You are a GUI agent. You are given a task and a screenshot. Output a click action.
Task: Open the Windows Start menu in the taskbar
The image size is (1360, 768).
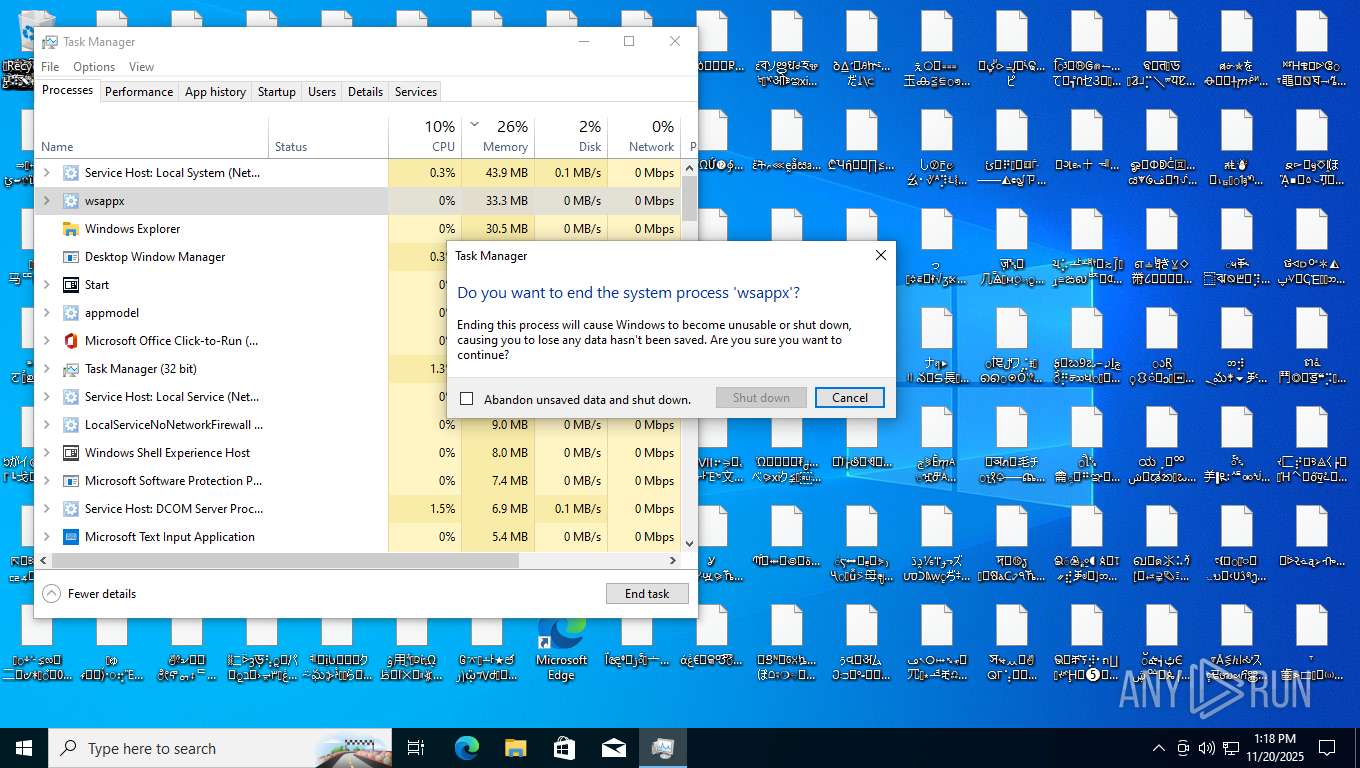(x=24, y=748)
